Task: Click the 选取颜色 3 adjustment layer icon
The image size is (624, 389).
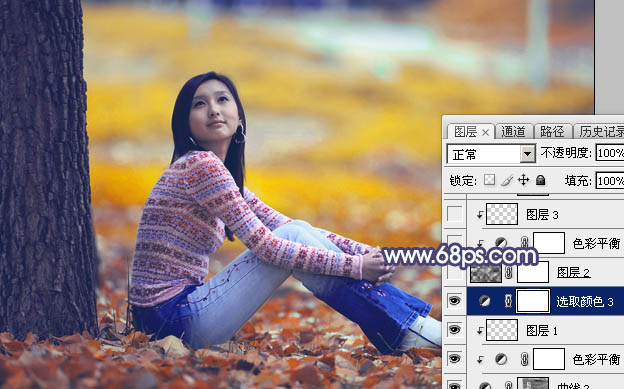Action: coord(485,301)
